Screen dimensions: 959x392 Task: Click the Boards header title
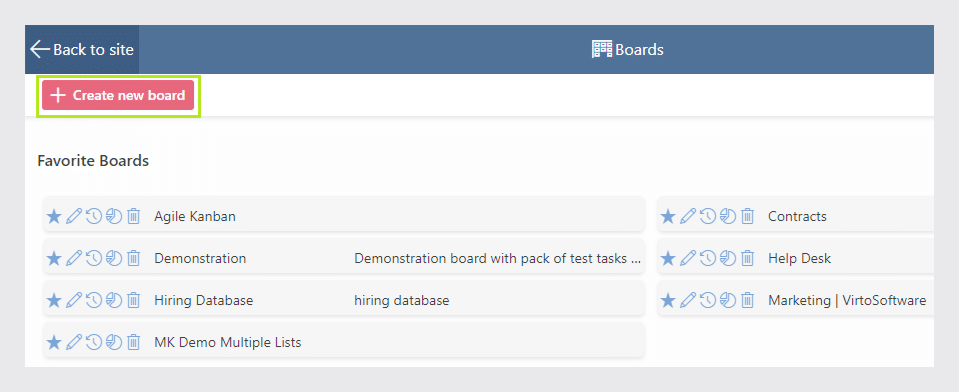coord(628,50)
